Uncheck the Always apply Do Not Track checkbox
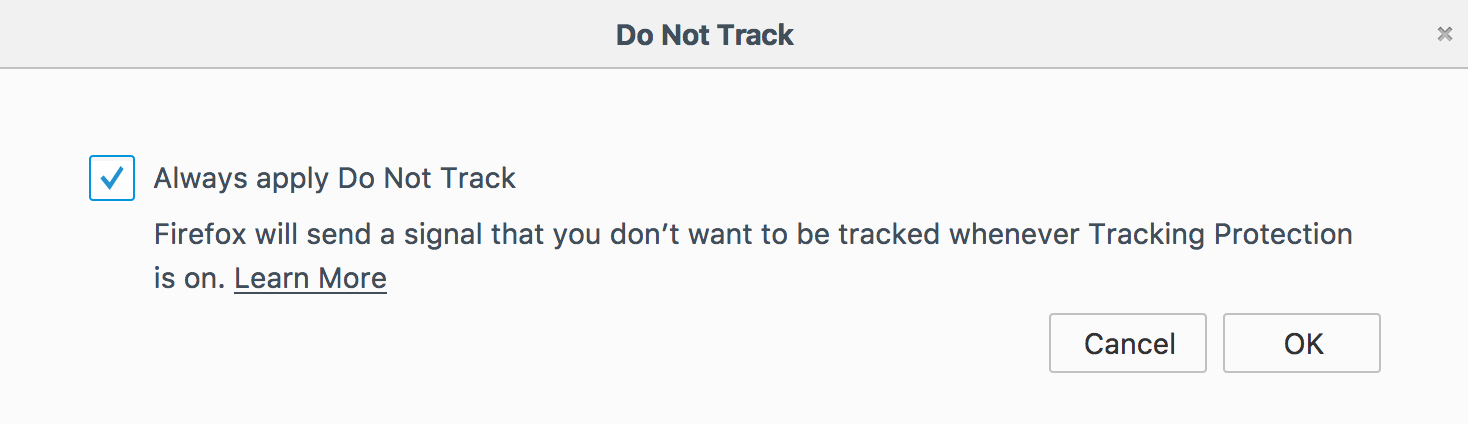Image resolution: width=1468 pixels, height=424 pixels. 112,178
